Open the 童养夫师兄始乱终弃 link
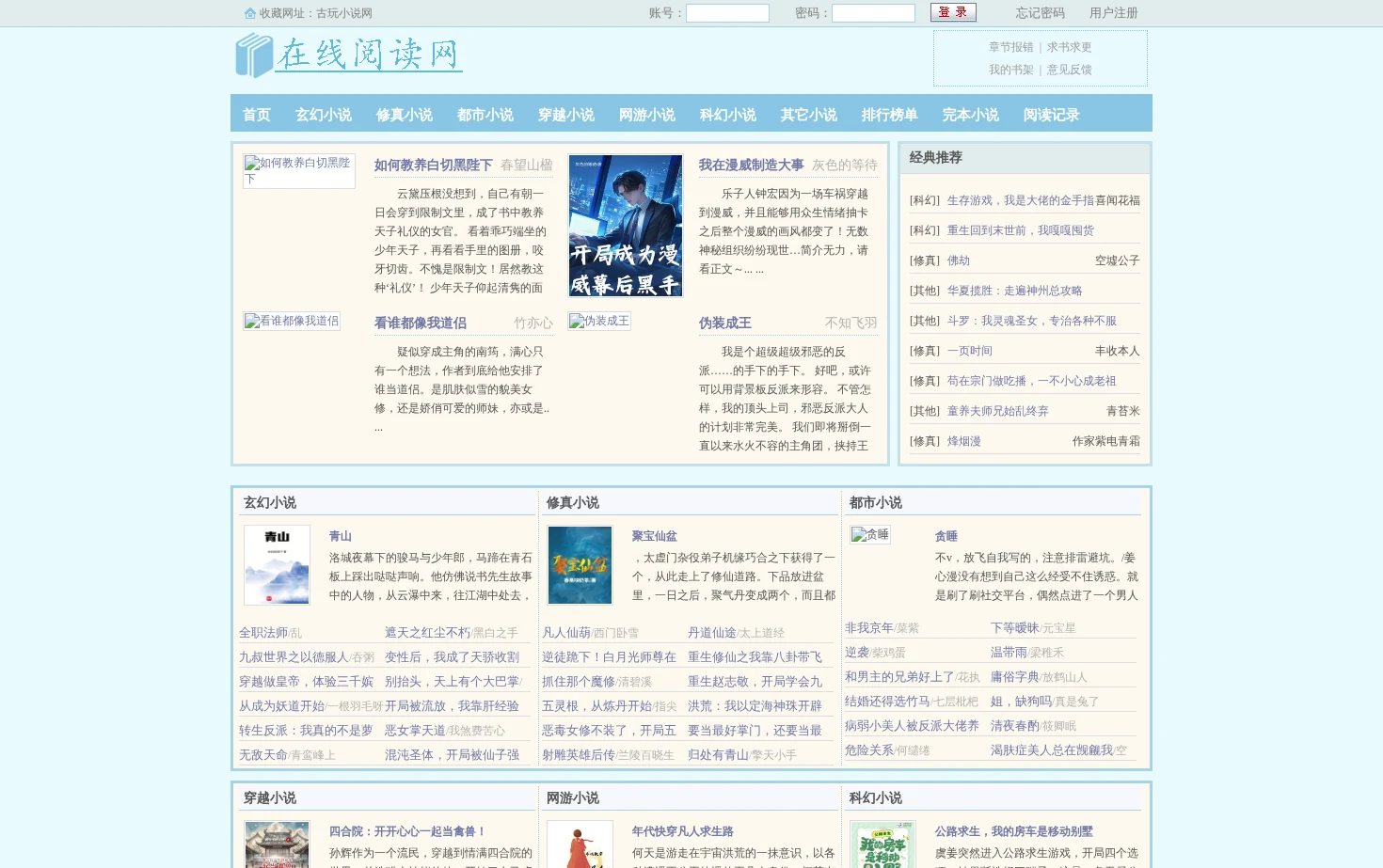Image resolution: width=1383 pixels, height=868 pixels. click(x=998, y=411)
